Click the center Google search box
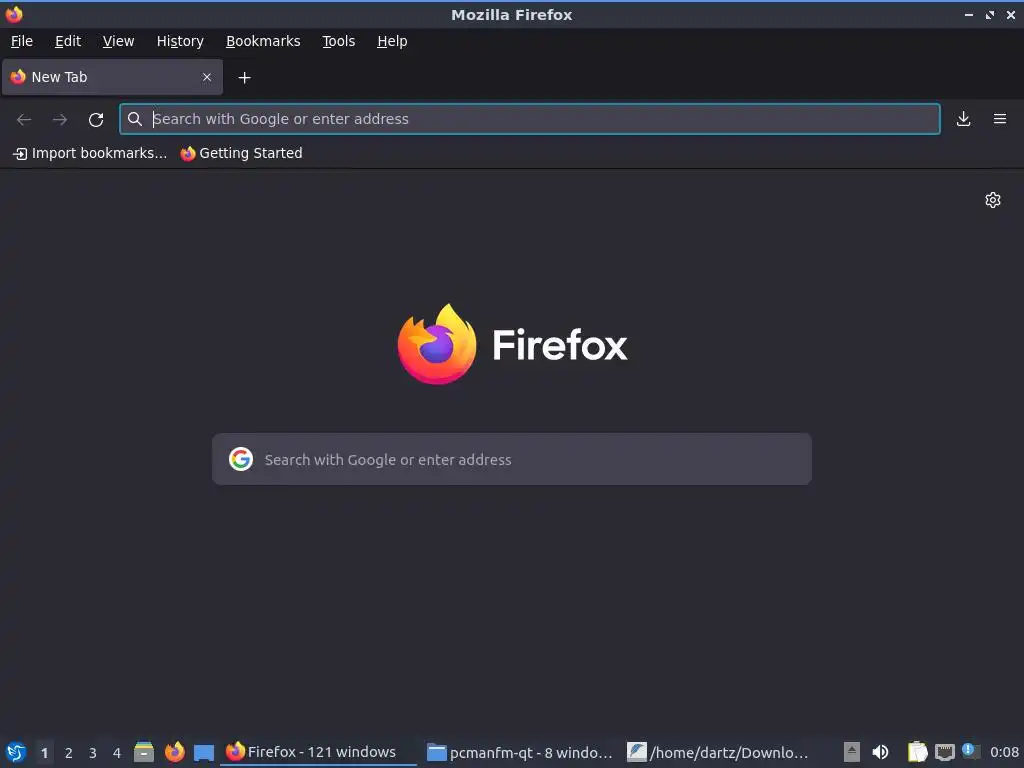Image resolution: width=1024 pixels, height=768 pixels. (512, 459)
